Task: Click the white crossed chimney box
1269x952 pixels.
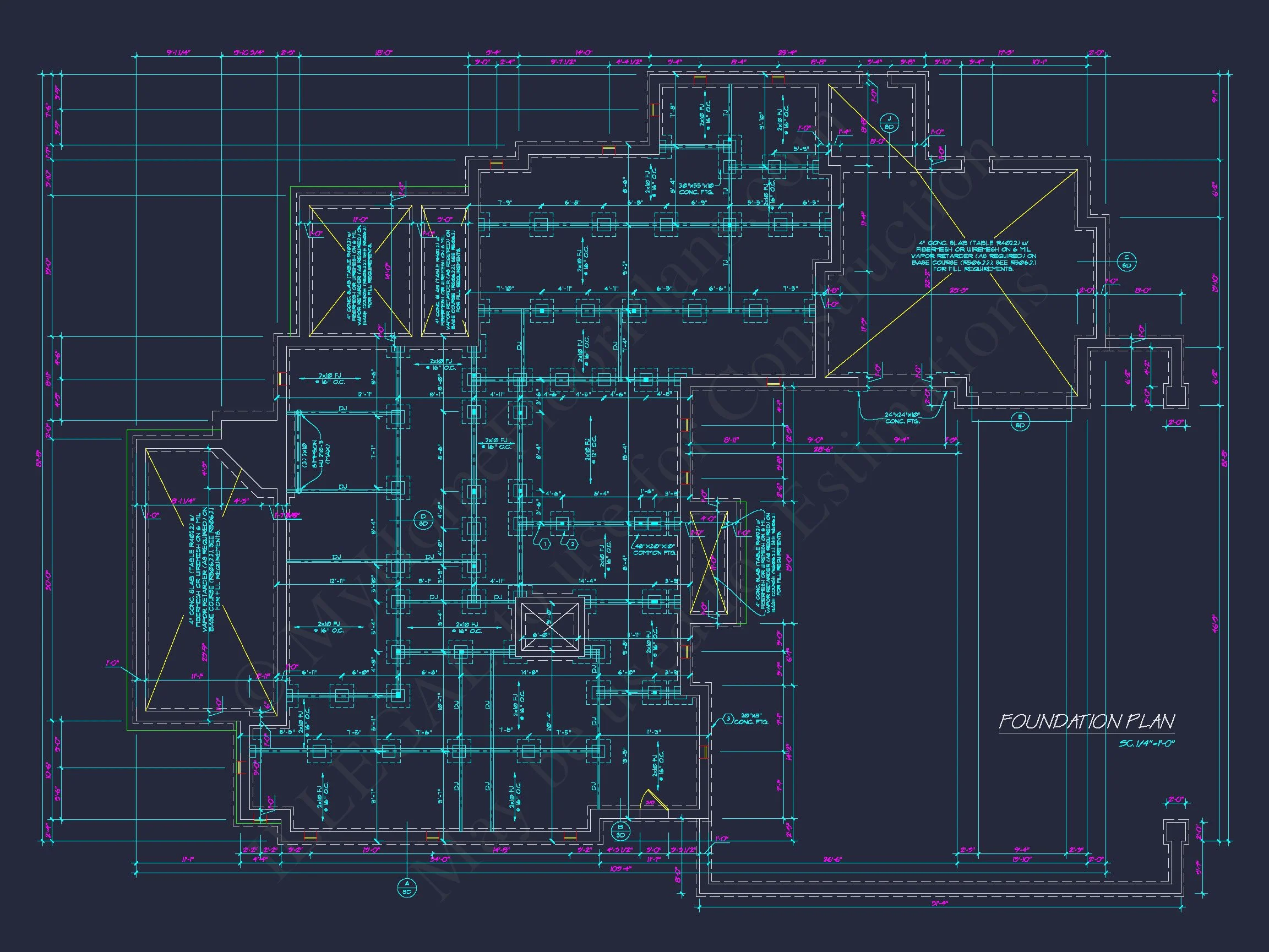Action: pyautogui.click(x=550, y=626)
